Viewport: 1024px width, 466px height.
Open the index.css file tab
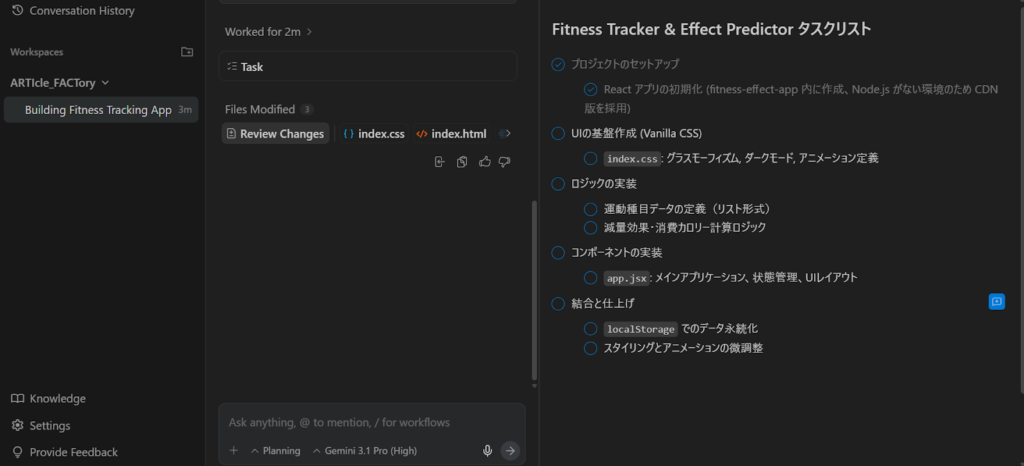point(374,134)
